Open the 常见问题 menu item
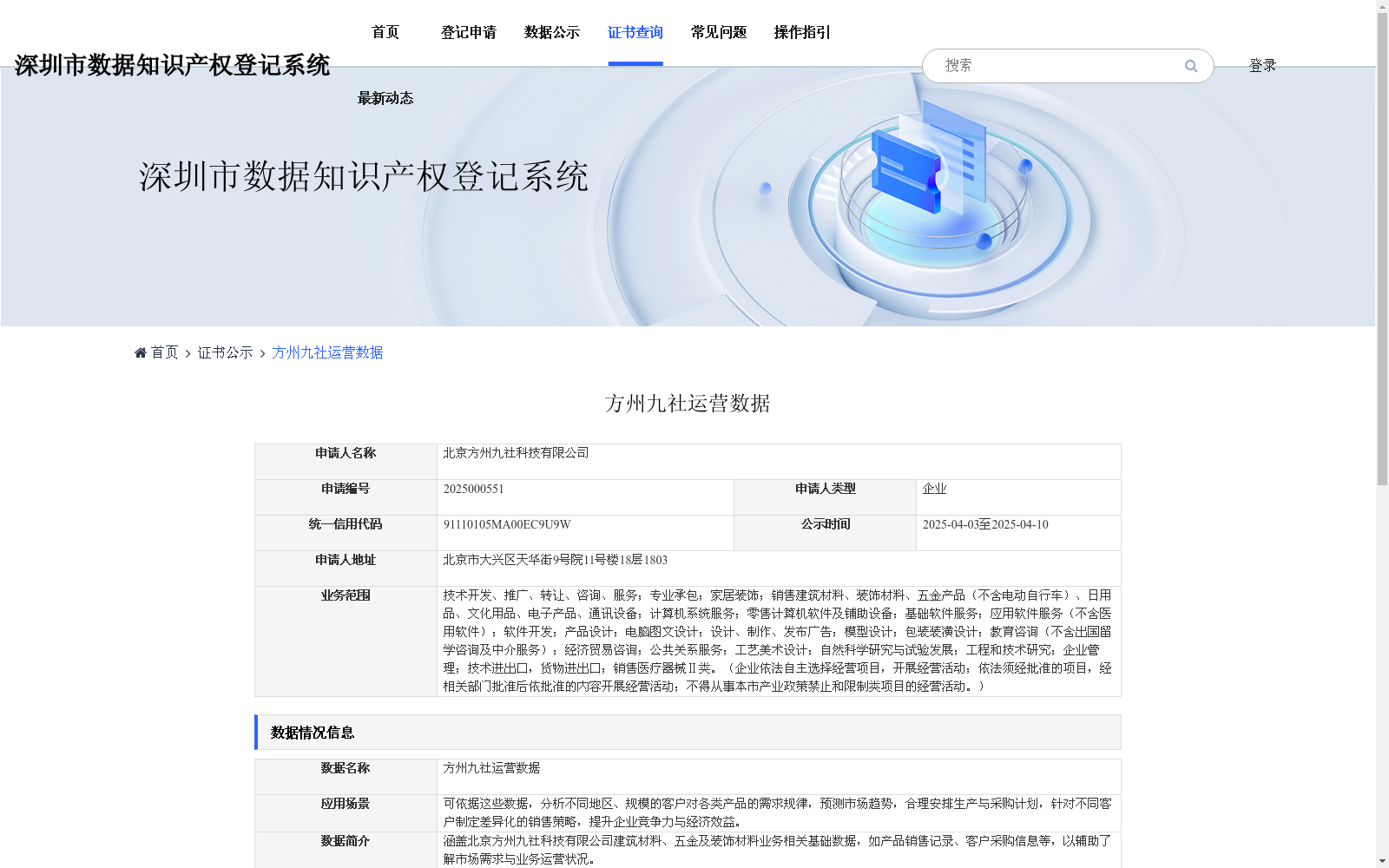This screenshot has width=1389, height=868. point(719,32)
